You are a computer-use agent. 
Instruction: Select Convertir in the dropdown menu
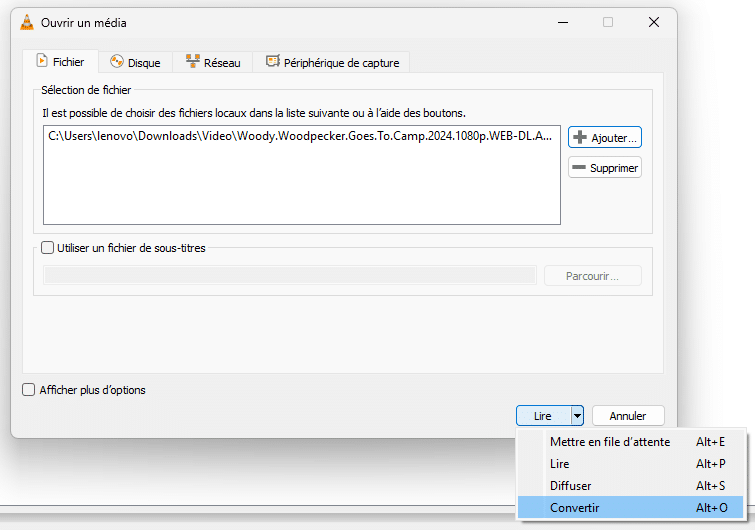(575, 508)
